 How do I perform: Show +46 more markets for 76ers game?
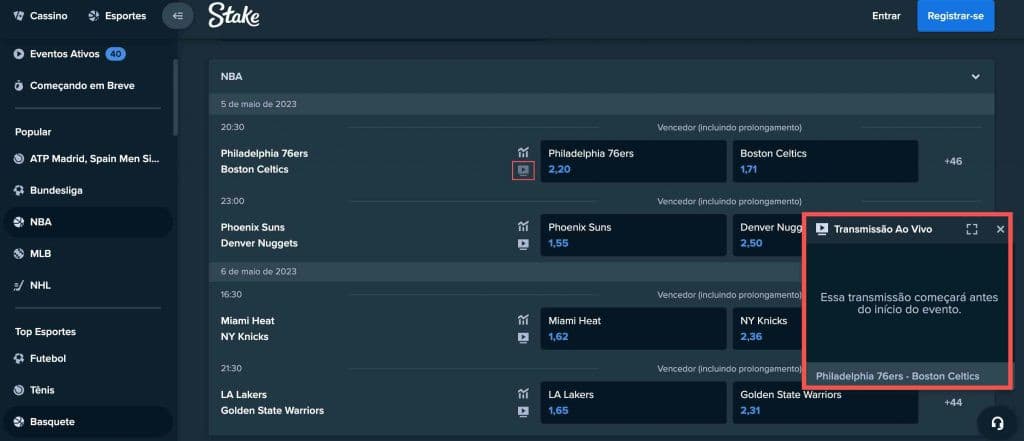click(x=953, y=161)
